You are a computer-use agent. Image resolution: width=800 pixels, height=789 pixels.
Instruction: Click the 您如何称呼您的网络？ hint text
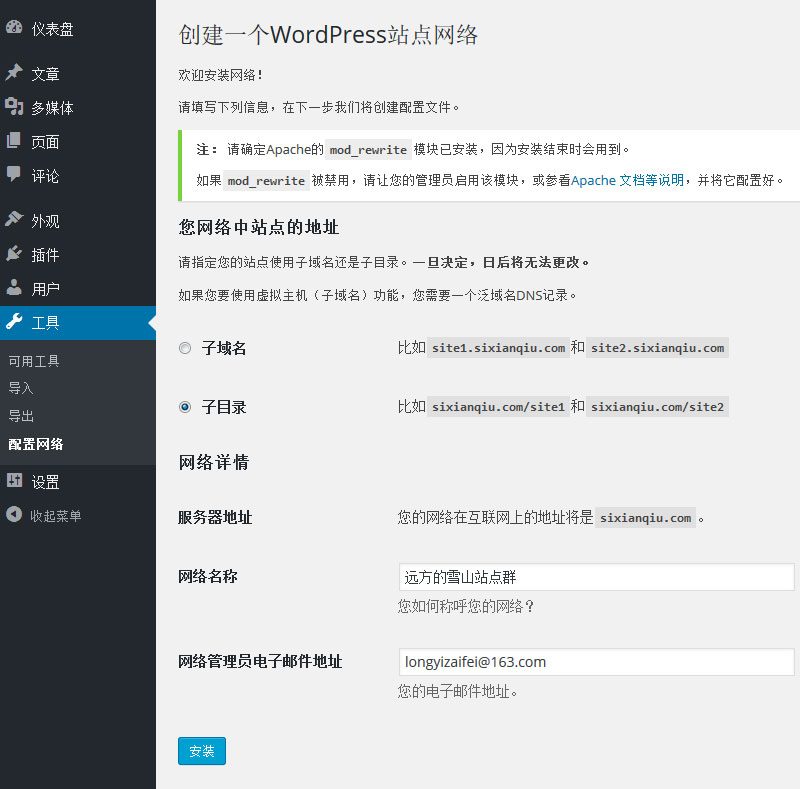coord(466,606)
